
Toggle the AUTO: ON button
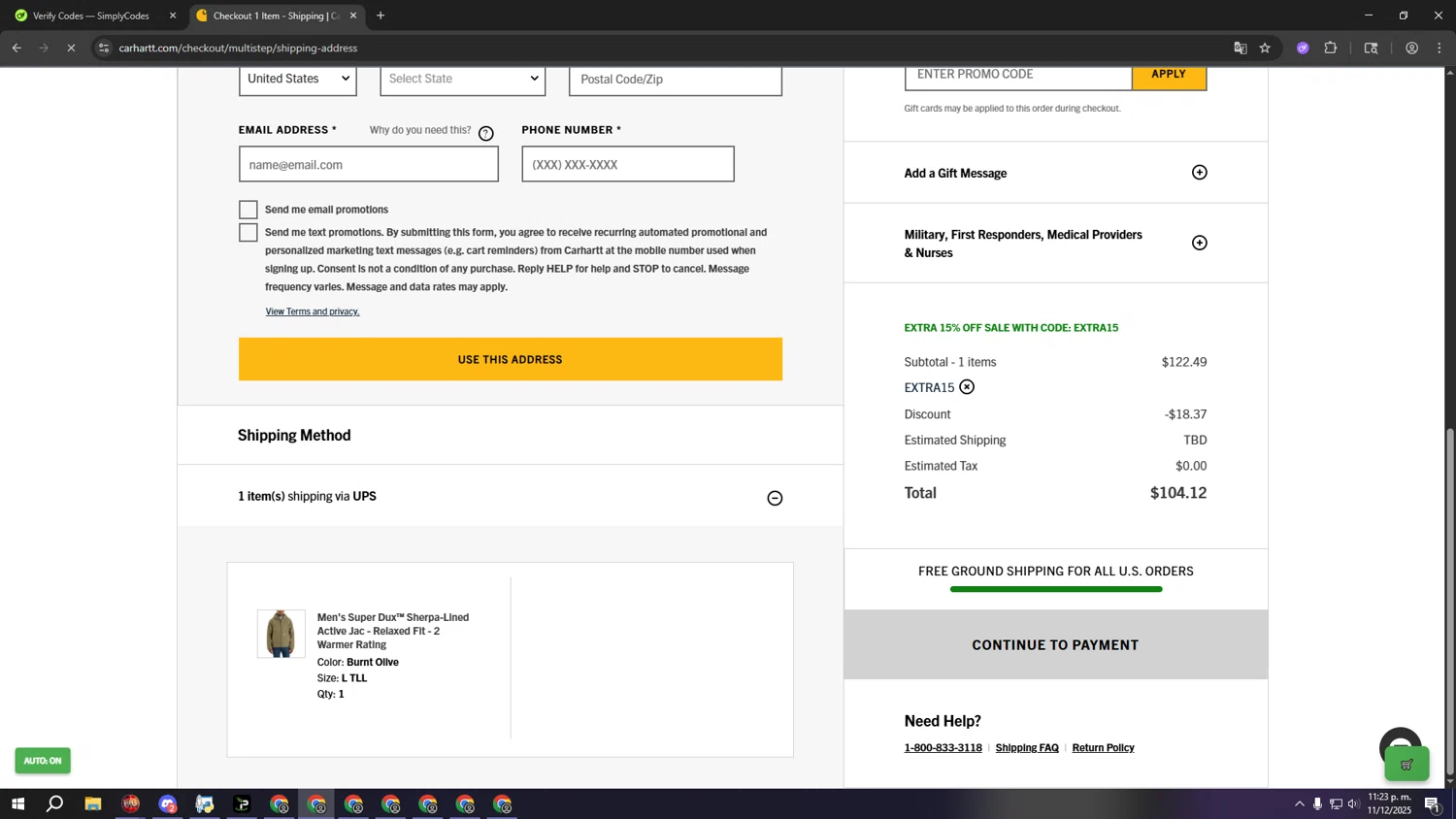[43, 761]
